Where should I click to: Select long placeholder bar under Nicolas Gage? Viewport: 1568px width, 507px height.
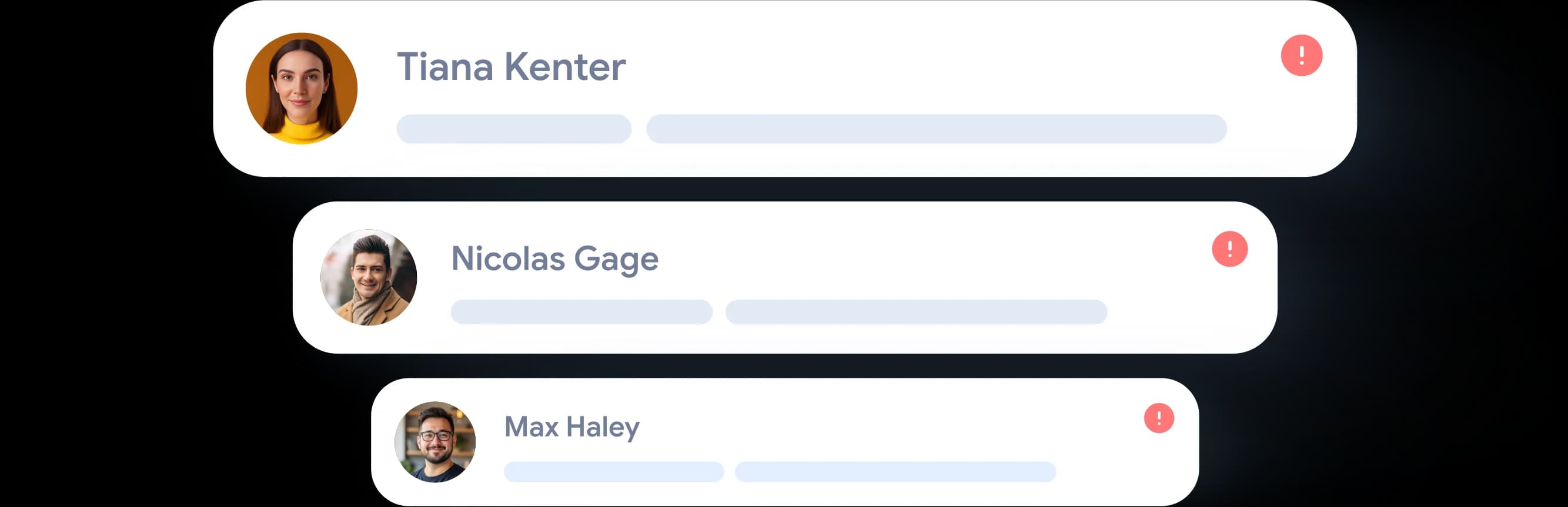[916, 312]
